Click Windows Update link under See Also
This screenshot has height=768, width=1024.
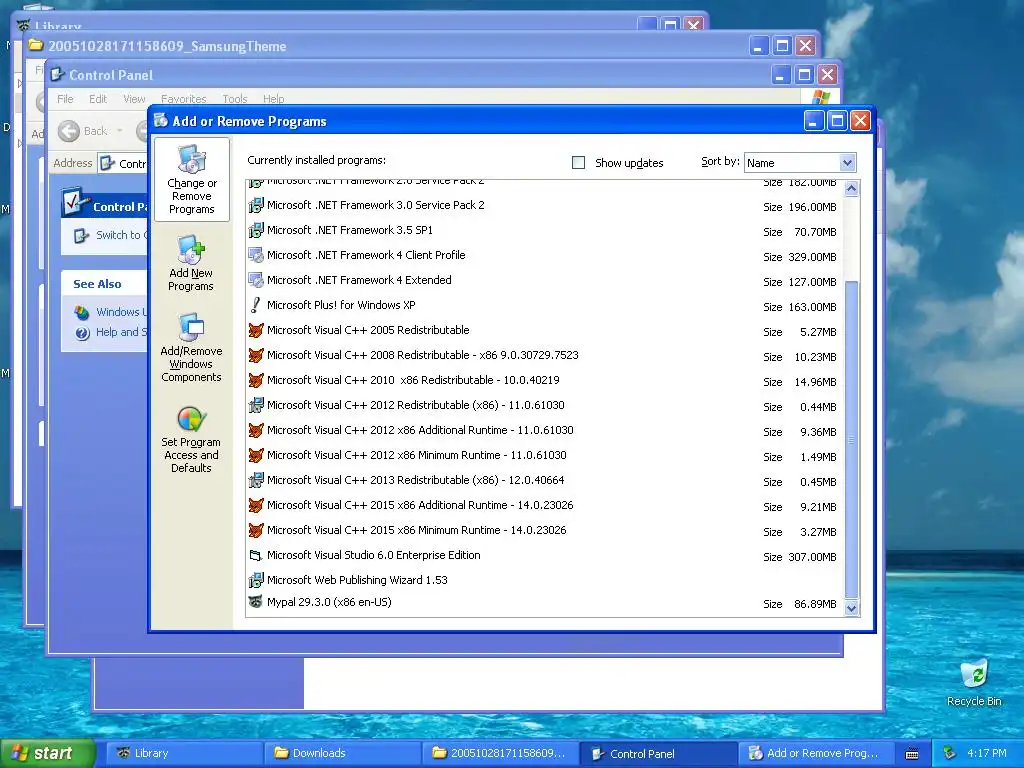coord(121,312)
